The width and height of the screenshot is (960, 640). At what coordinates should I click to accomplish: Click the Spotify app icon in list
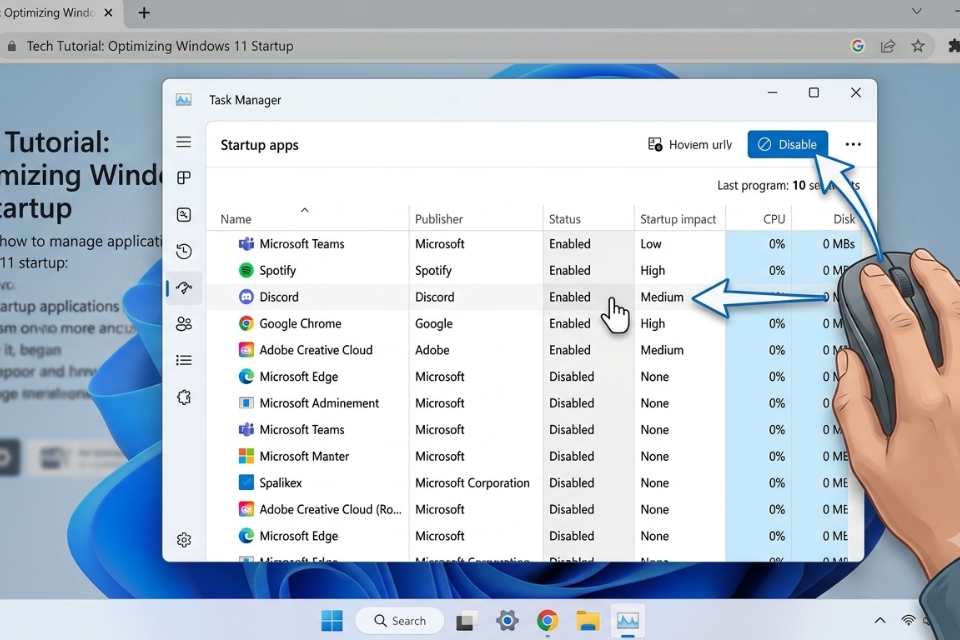(246, 270)
